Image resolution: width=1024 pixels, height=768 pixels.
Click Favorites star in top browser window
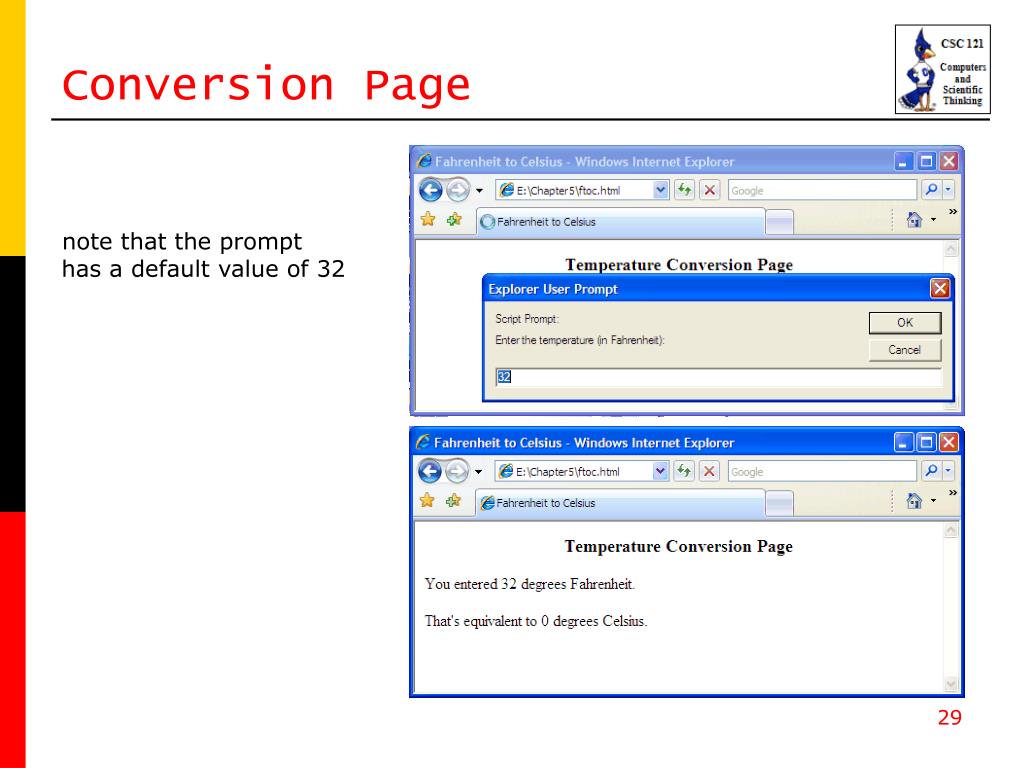[x=428, y=219]
